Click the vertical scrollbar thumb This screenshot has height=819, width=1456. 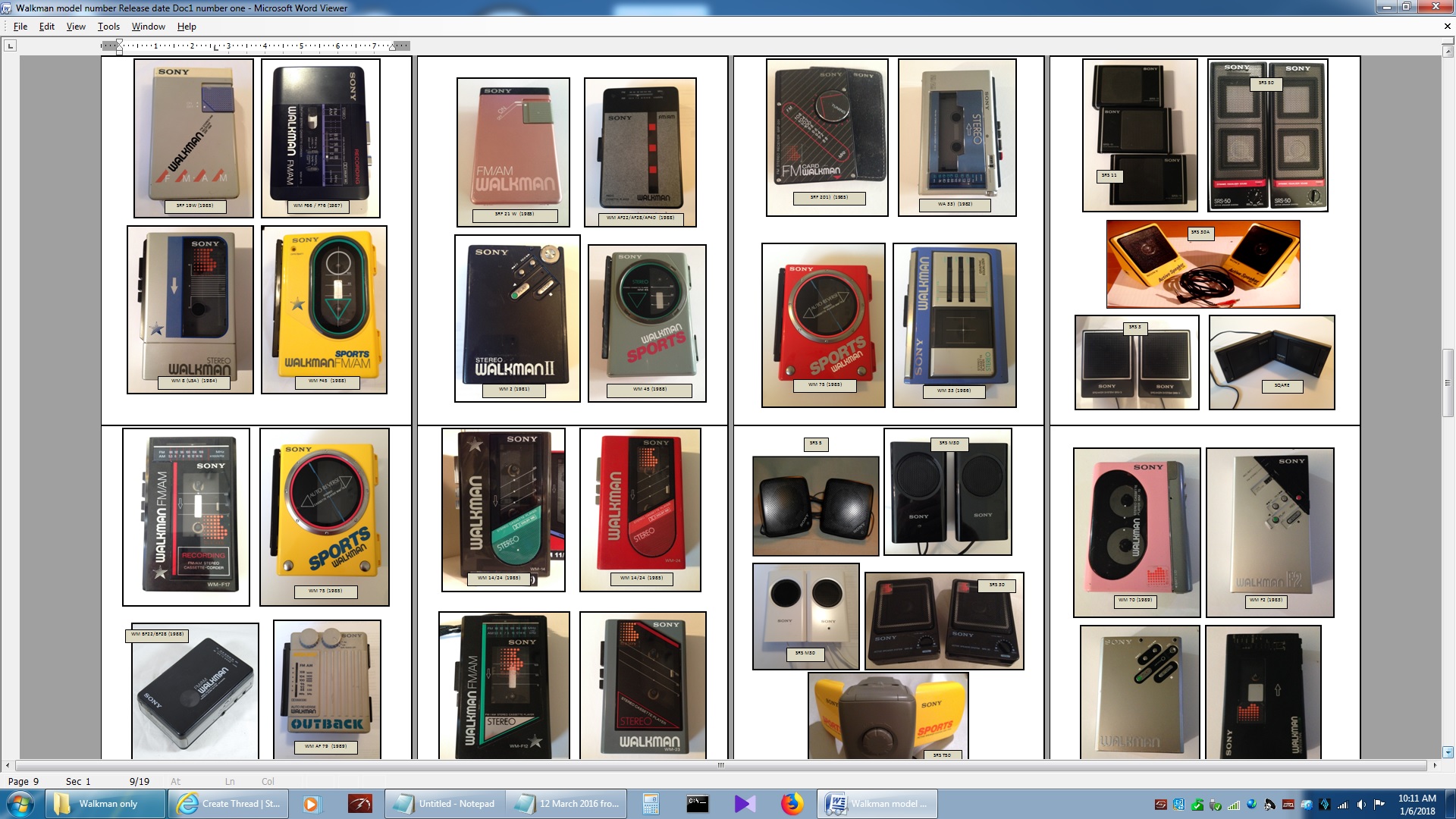point(1448,383)
